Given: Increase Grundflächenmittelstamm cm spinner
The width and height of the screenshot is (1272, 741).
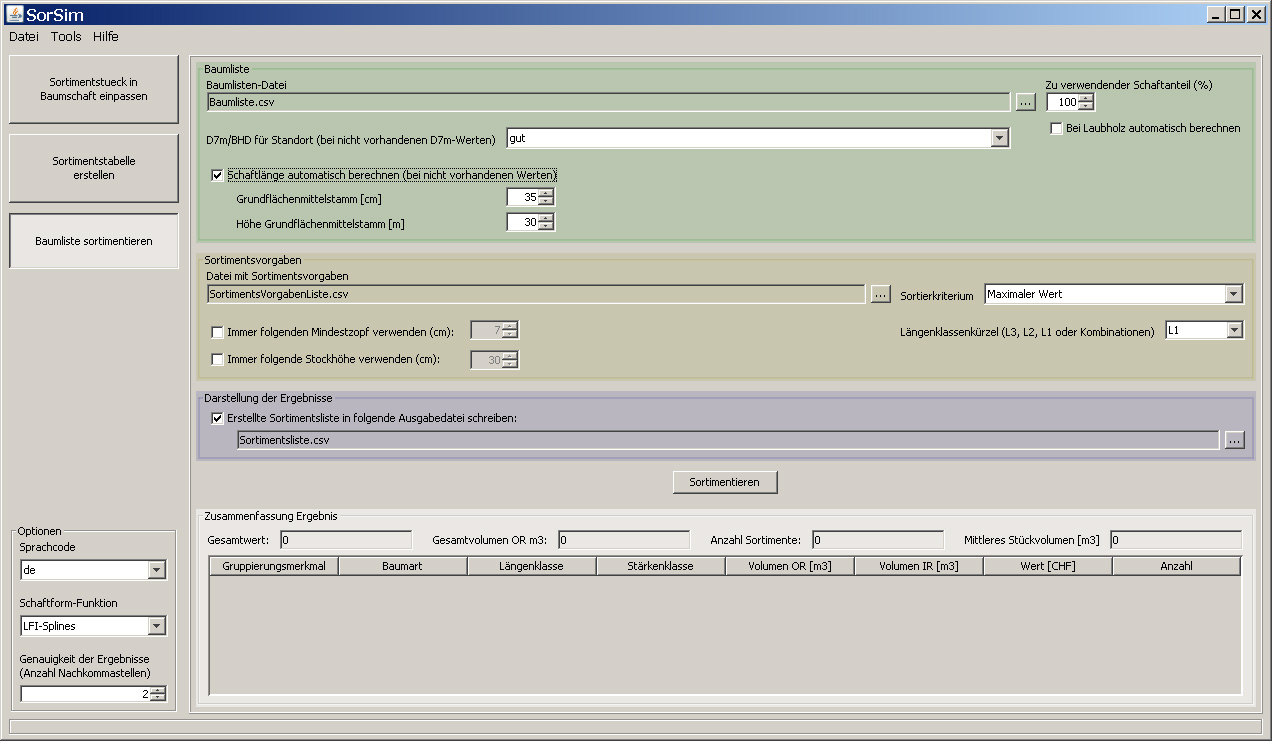Looking at the screenshot, I should (546, 194).
